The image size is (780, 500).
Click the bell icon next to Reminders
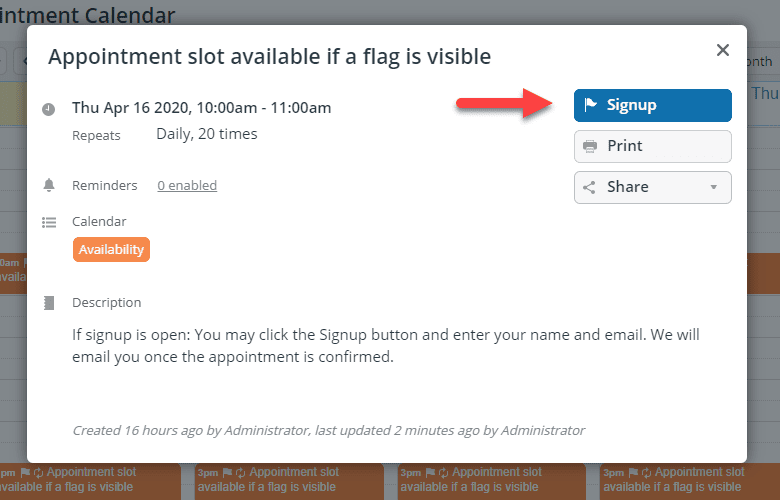49,185
